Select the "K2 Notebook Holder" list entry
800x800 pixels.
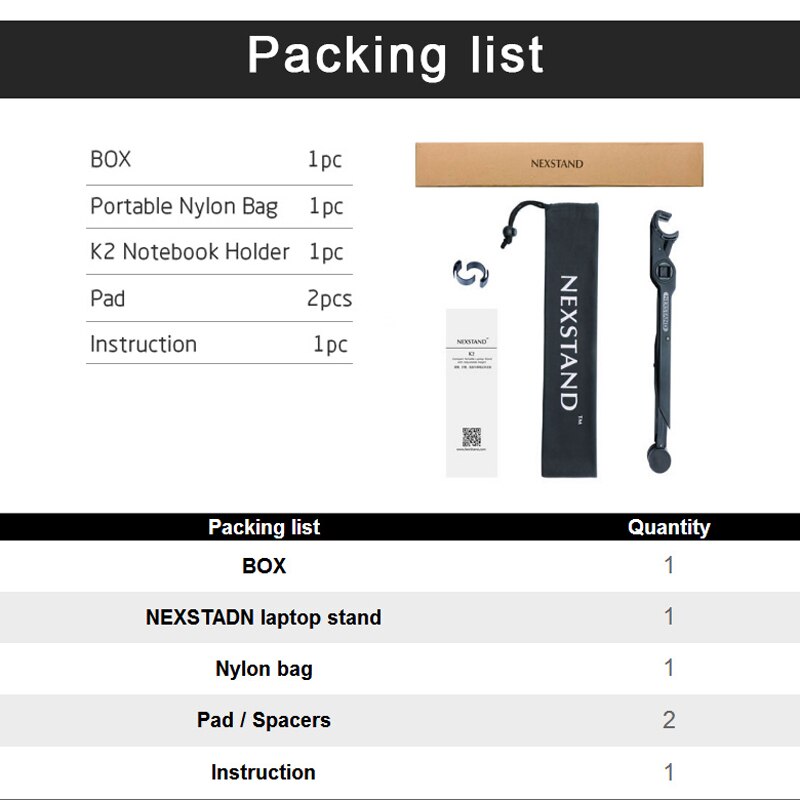pyautogui.click(x=190, y=252)
